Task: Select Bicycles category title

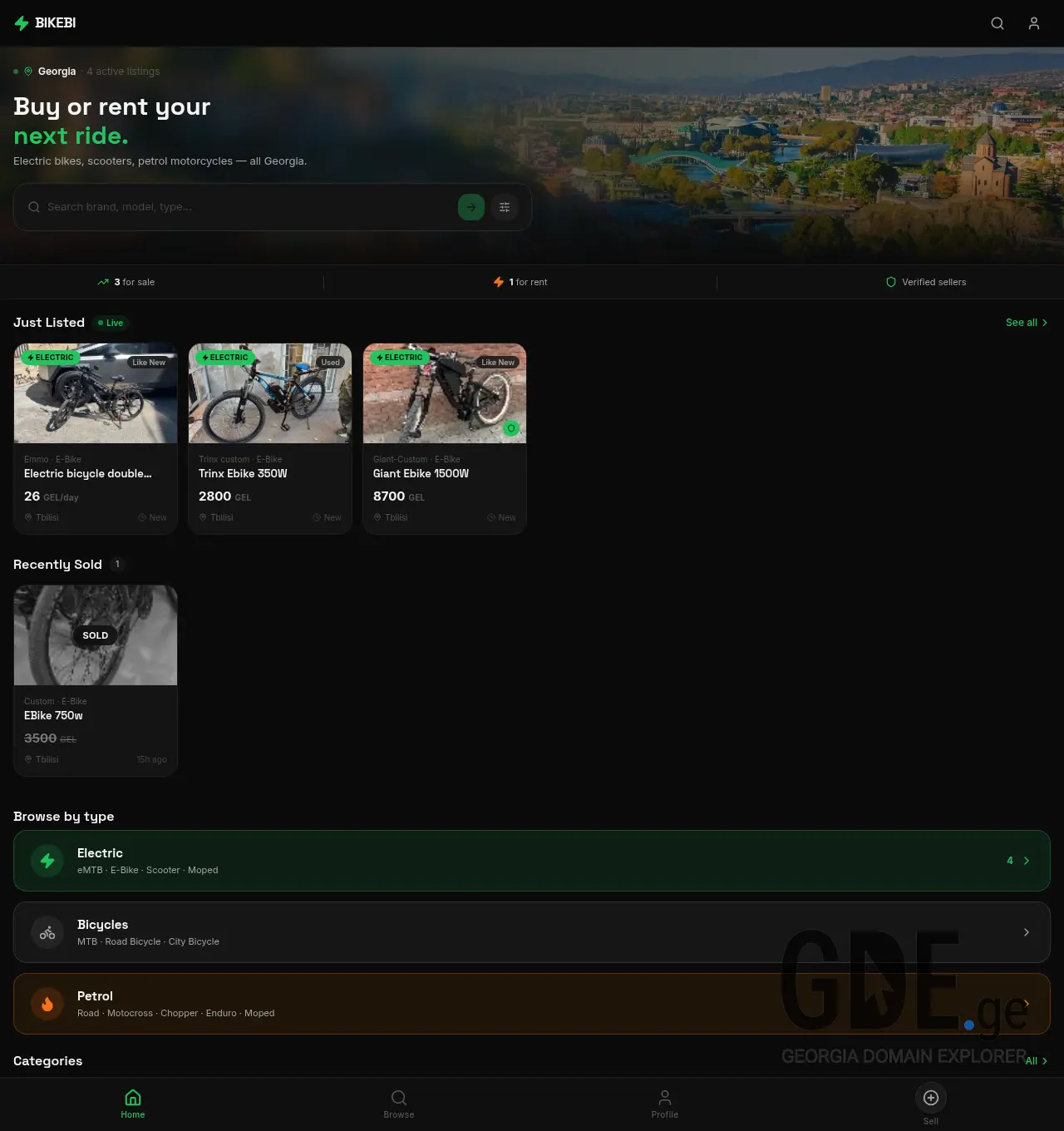Action: tap(102, 925)
